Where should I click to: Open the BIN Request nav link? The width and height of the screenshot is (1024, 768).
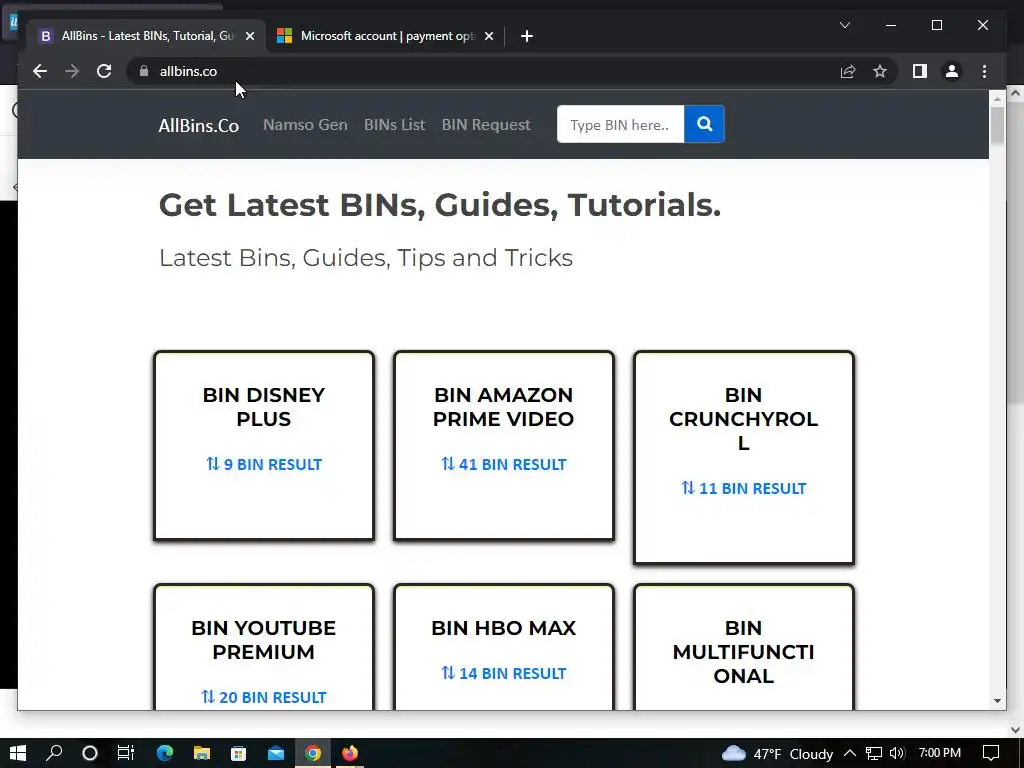tap(486, 125)
